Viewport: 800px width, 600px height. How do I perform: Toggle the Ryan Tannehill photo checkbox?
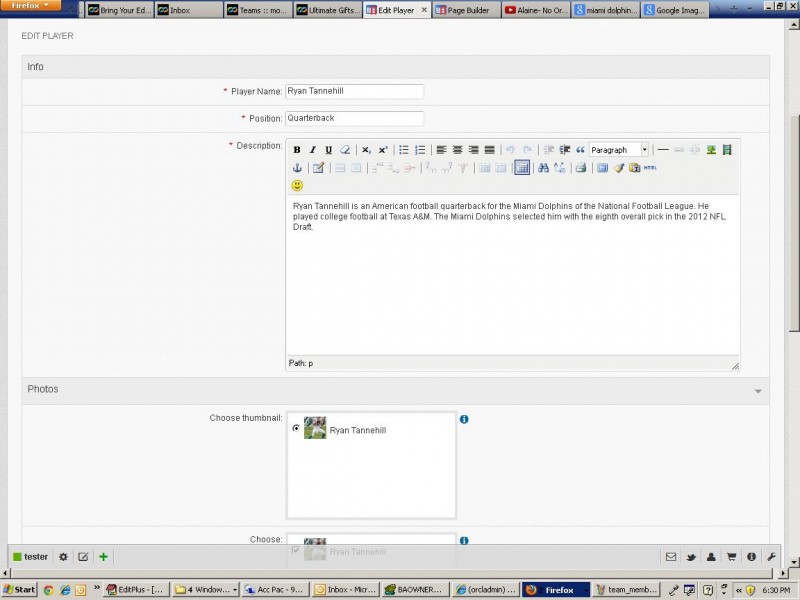(x=295, y=550)
